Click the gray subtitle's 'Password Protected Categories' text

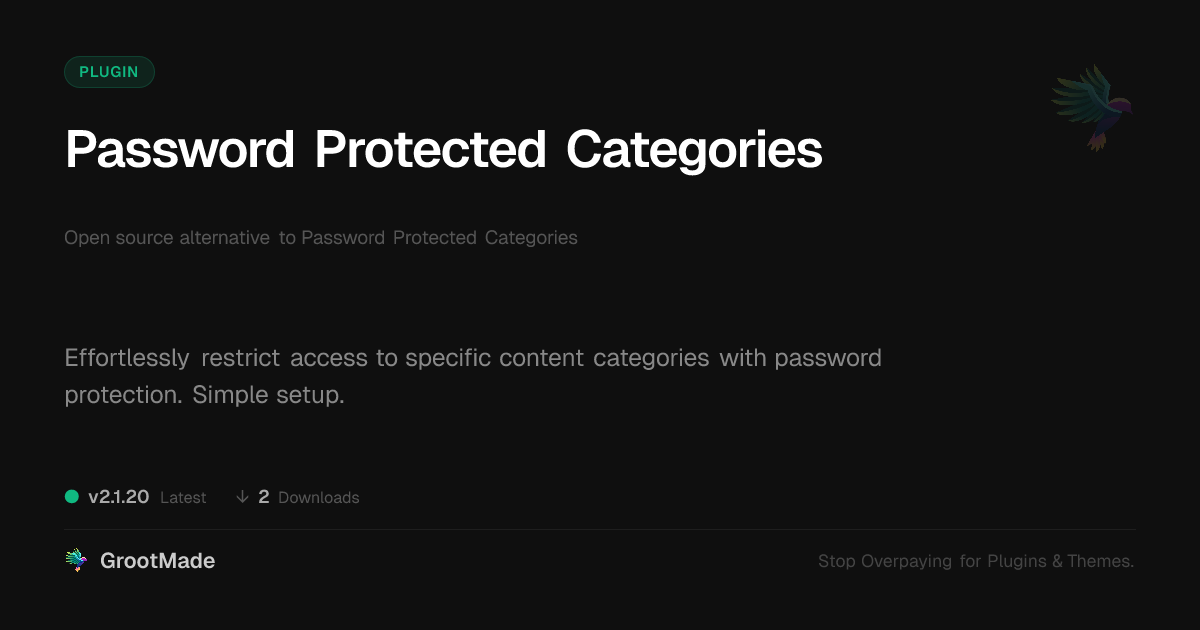point(439,238)
